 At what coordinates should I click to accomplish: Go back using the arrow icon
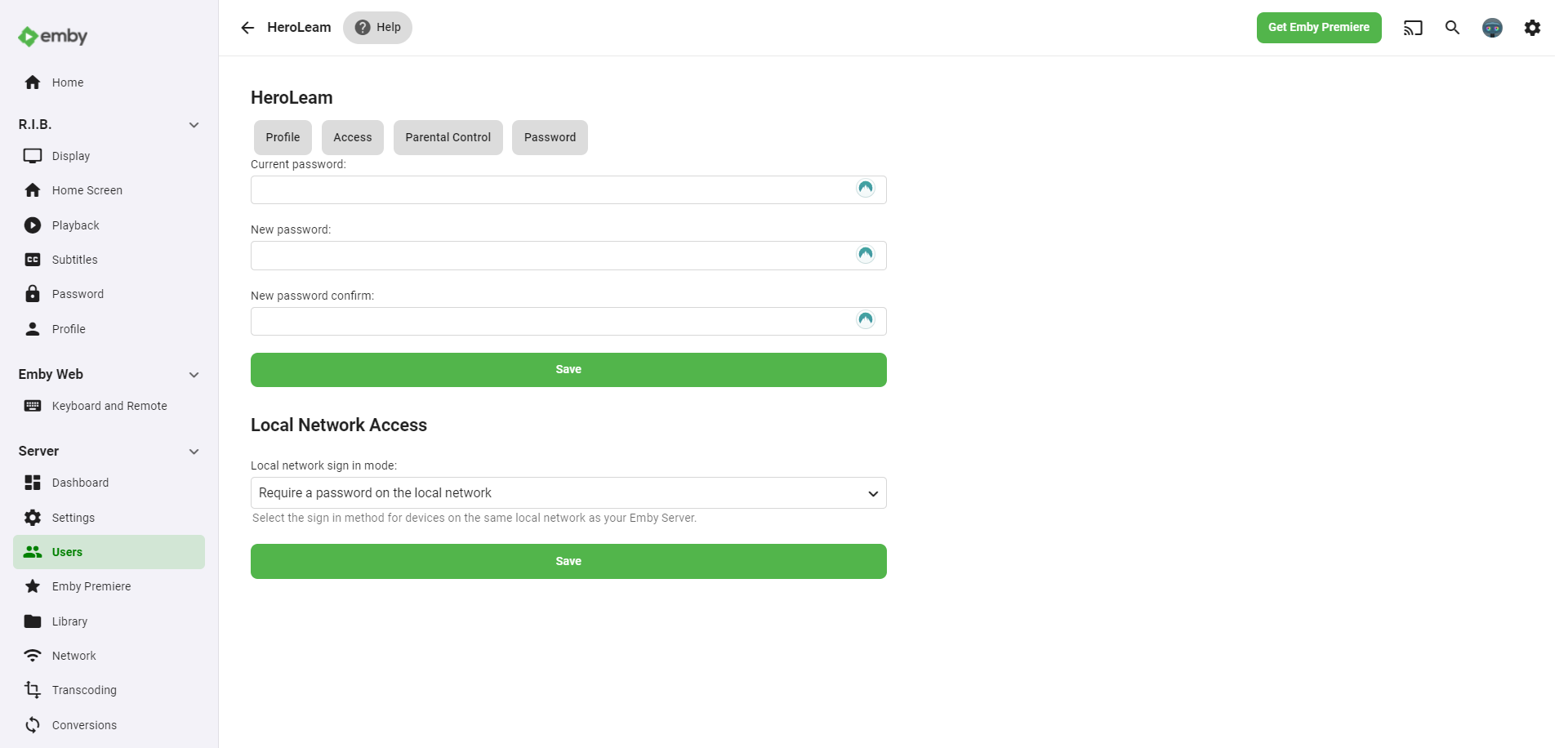click(247, 28)
